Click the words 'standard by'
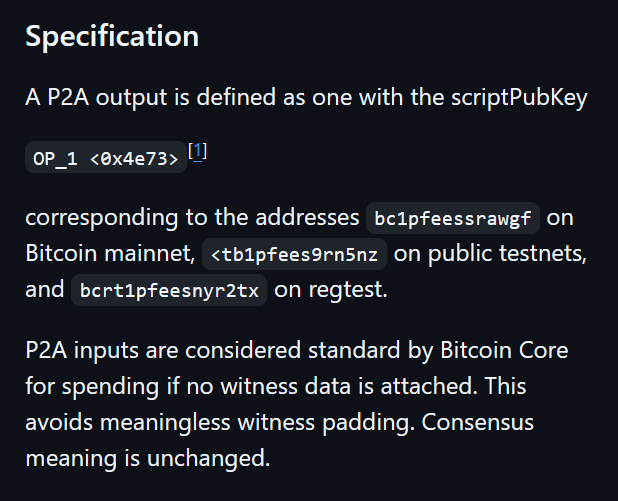Image resolution: width=618 pixels, height=501 pixels. click(370, 350)
